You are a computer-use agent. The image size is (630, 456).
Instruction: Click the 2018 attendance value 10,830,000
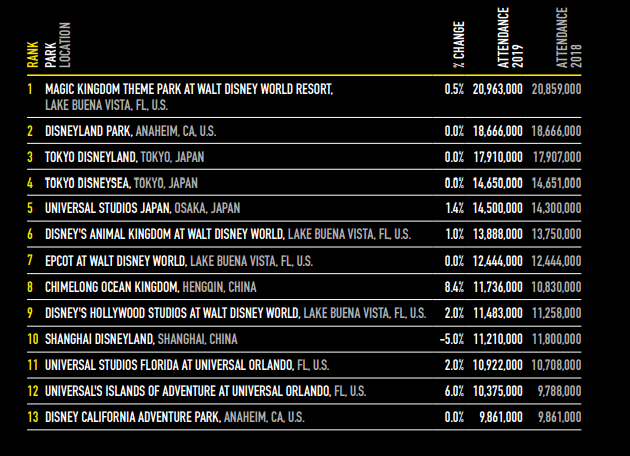coord(556,287)
